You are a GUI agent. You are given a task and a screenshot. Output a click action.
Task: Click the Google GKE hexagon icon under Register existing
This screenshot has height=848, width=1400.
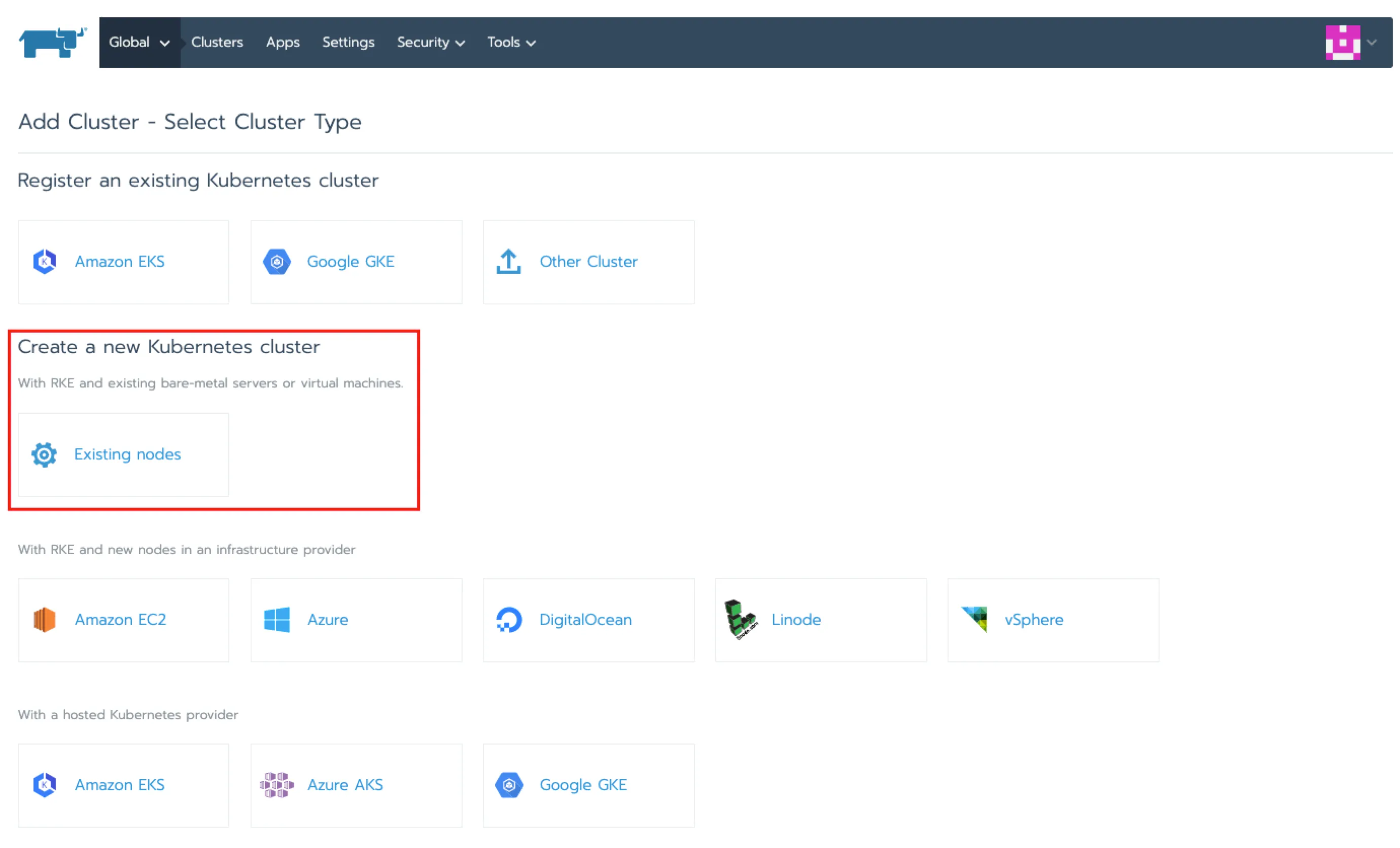277,262
